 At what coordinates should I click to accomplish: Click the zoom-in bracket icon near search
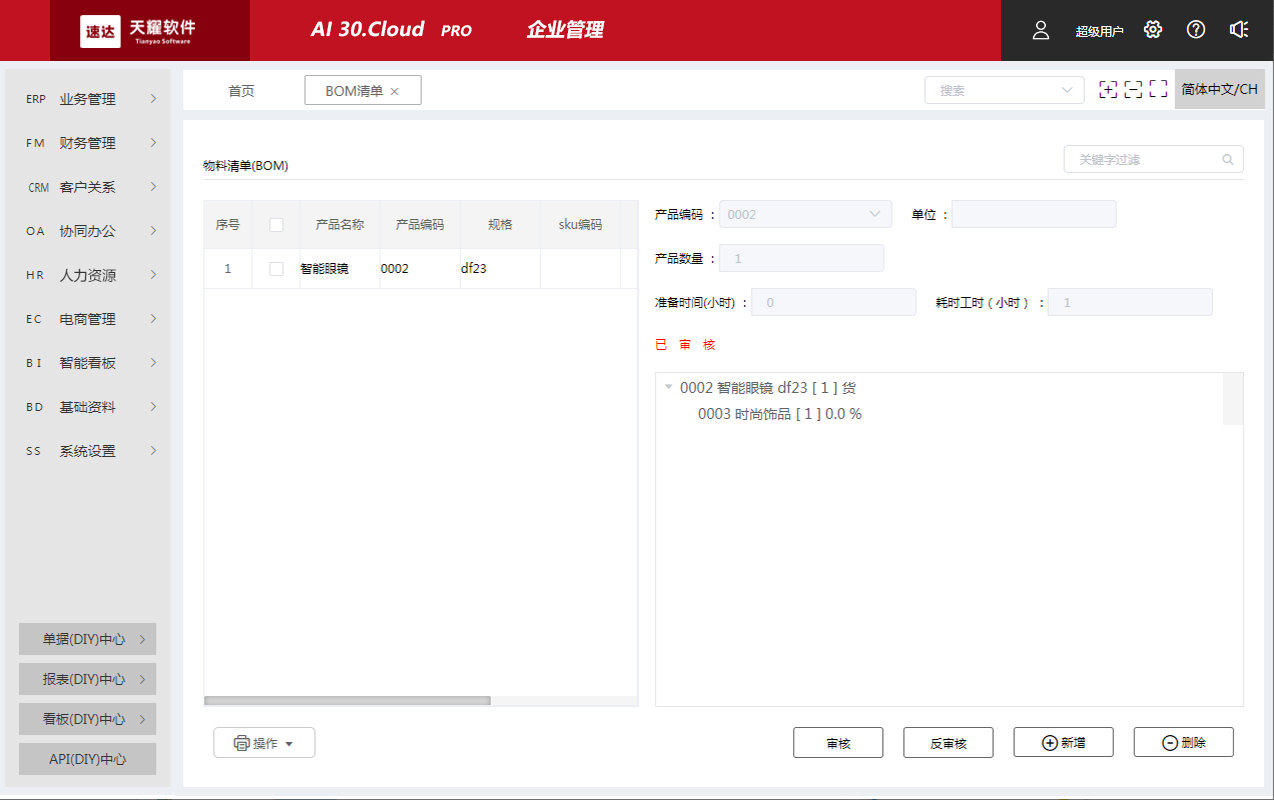click(x=1108, y=89)
